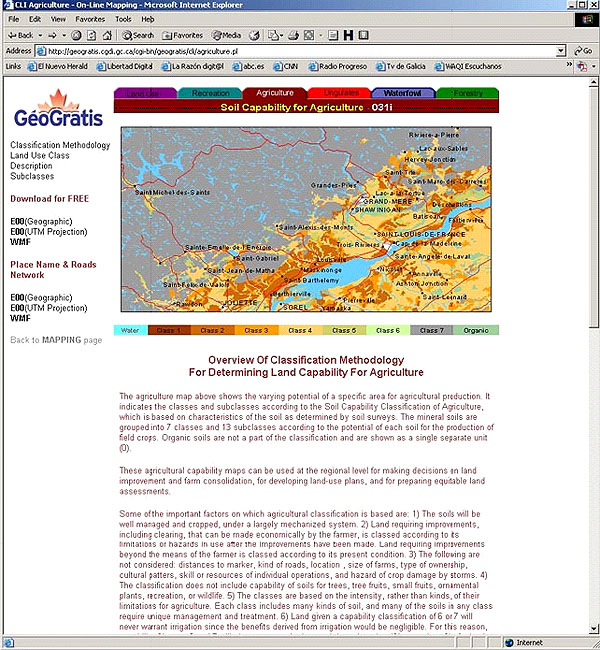Open the Favorites menu
Viewport: 600px width, 650px height.
[x=90, y=19]
